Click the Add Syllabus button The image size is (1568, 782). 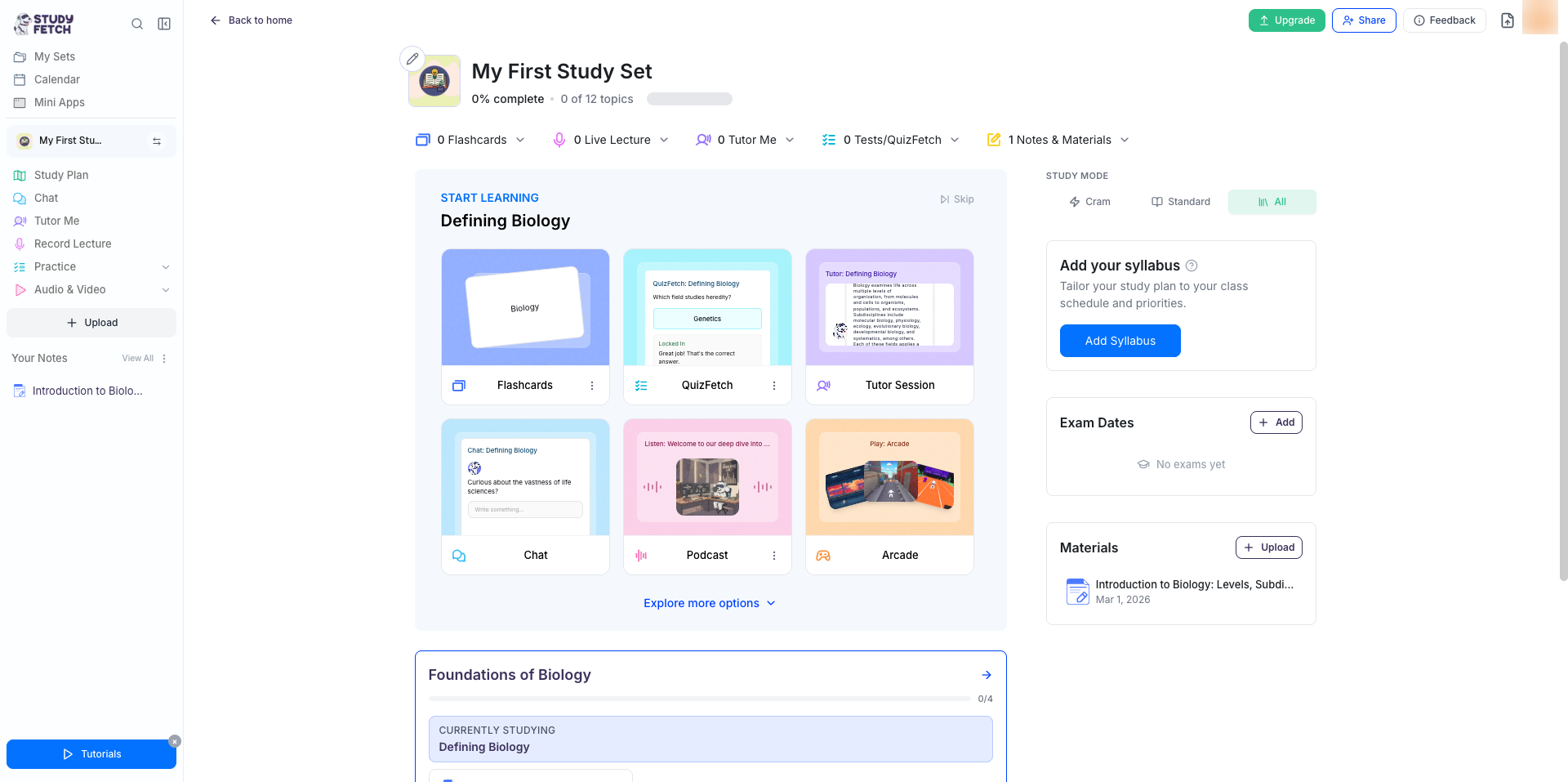point(1120,341)
